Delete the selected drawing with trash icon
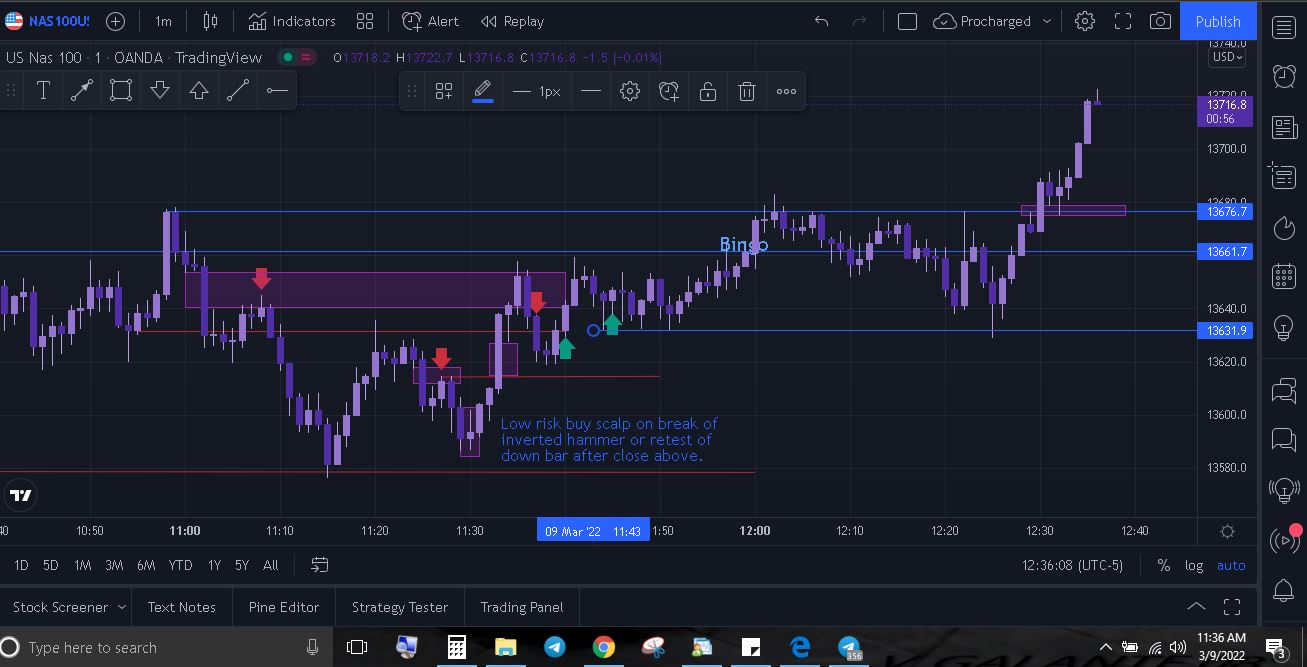Image resolution: width=1307 pixels, height=667 pixels. pos(747,91)
